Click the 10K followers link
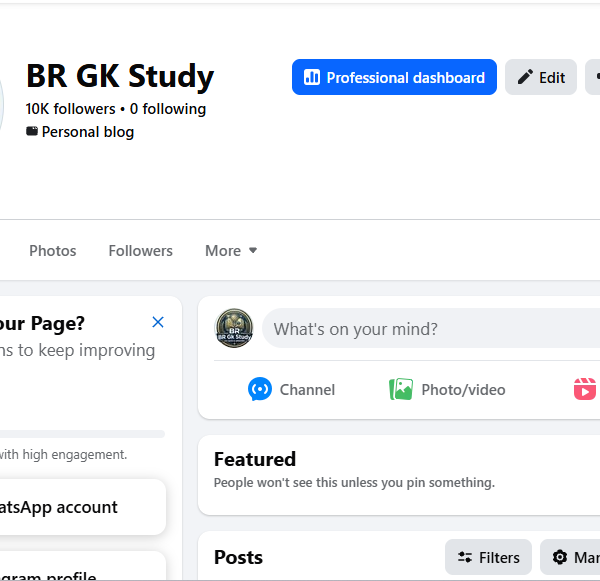 click(70, 109)
